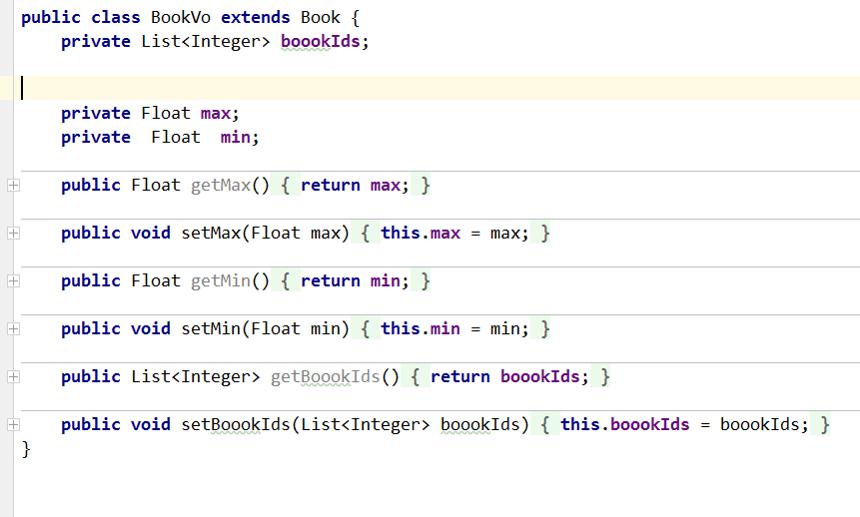
Task: Click the parent class name Book
Action: (320, 17)
